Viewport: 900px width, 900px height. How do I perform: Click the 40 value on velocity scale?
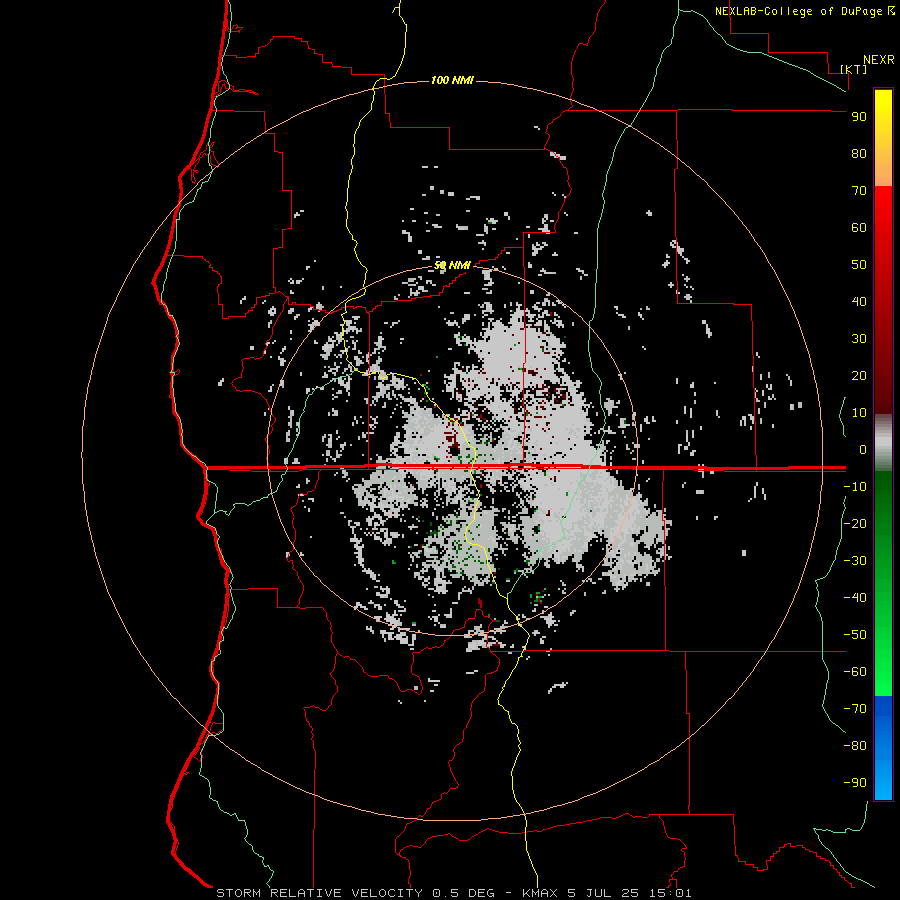(x=859, y=301)
